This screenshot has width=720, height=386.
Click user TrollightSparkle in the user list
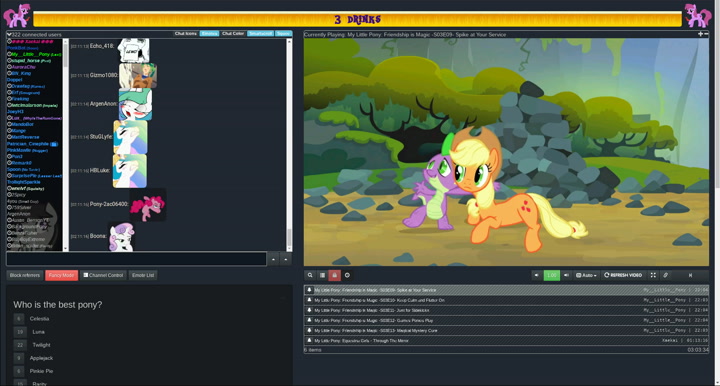click(x=23, y=182)
